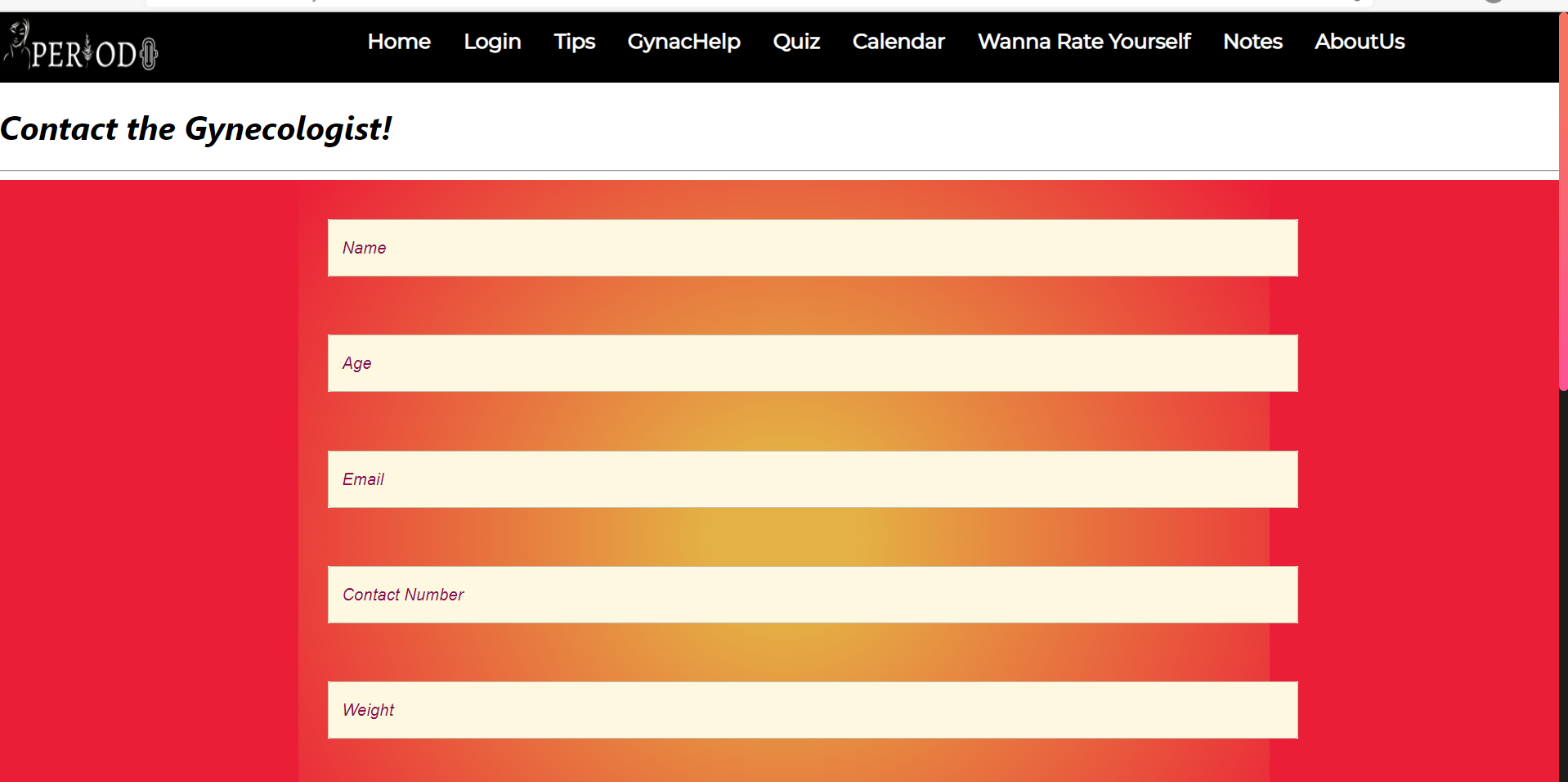Click inside the Name field
This screenshot has height=782, width=1568.
(x=812, y=248)
